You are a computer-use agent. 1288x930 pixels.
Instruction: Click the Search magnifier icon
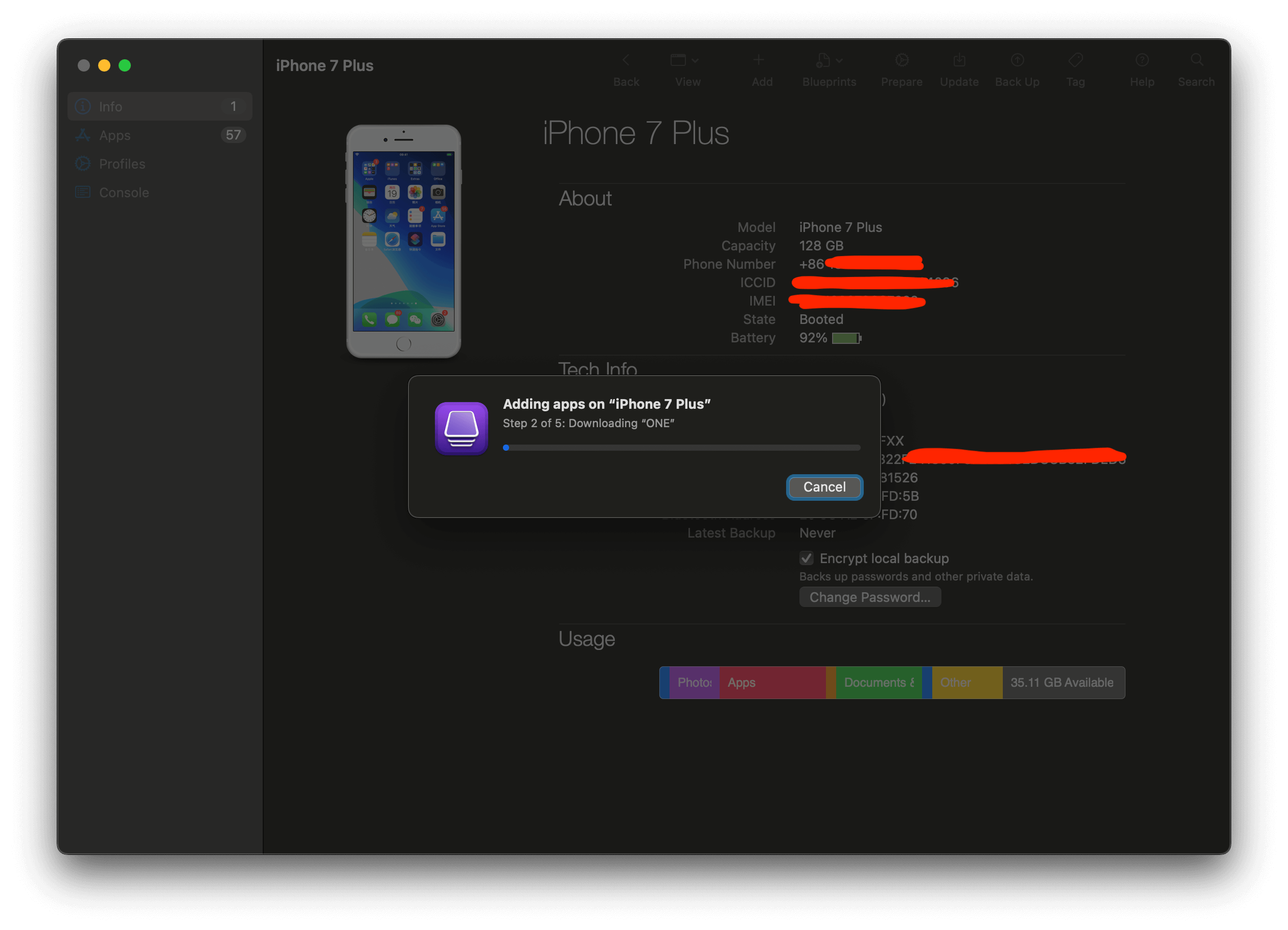tap(1196, 60)
